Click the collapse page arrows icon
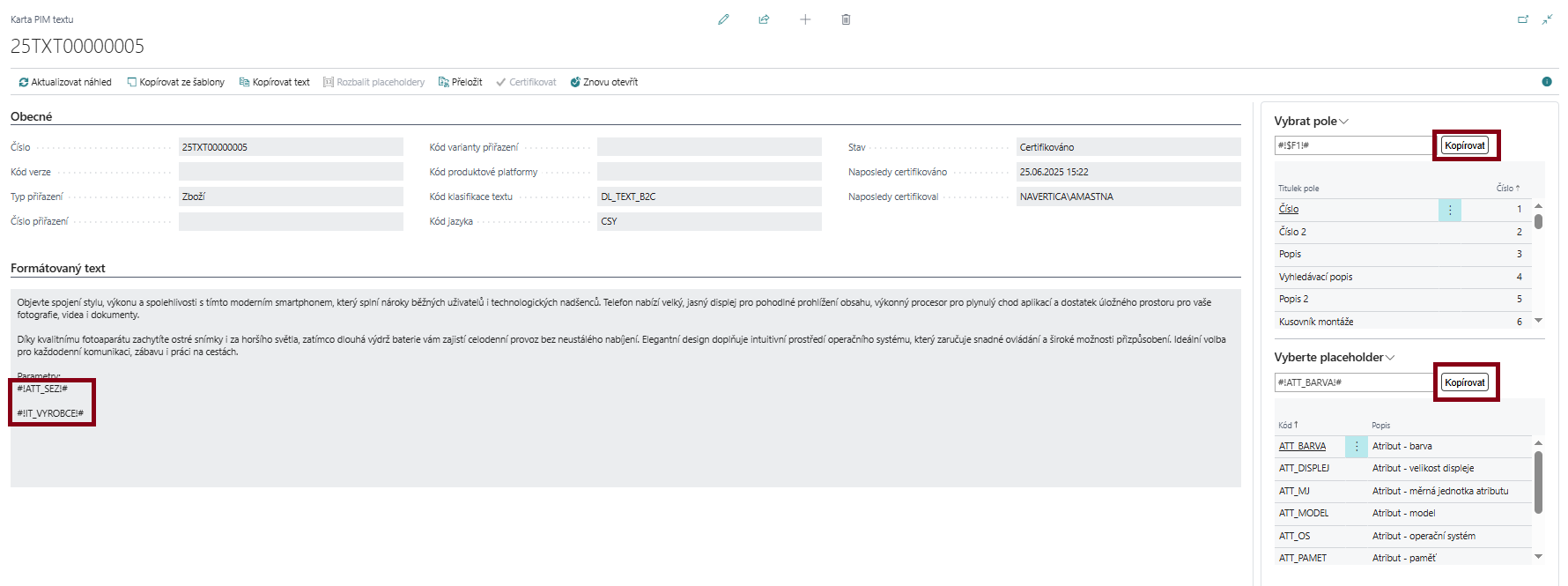1568x586 pixels. click(x=1547, y=19)
